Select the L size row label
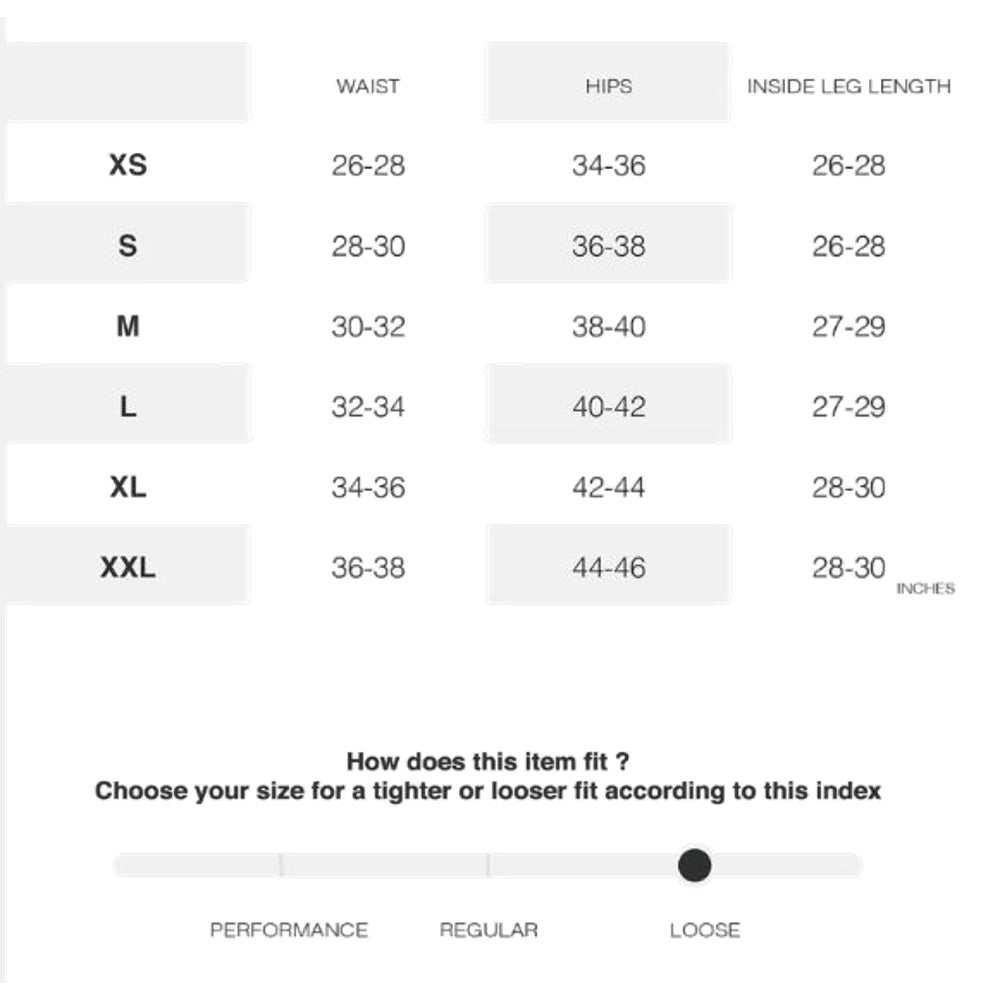This screenshot has width=1000, height=1000. click(128, 407)
